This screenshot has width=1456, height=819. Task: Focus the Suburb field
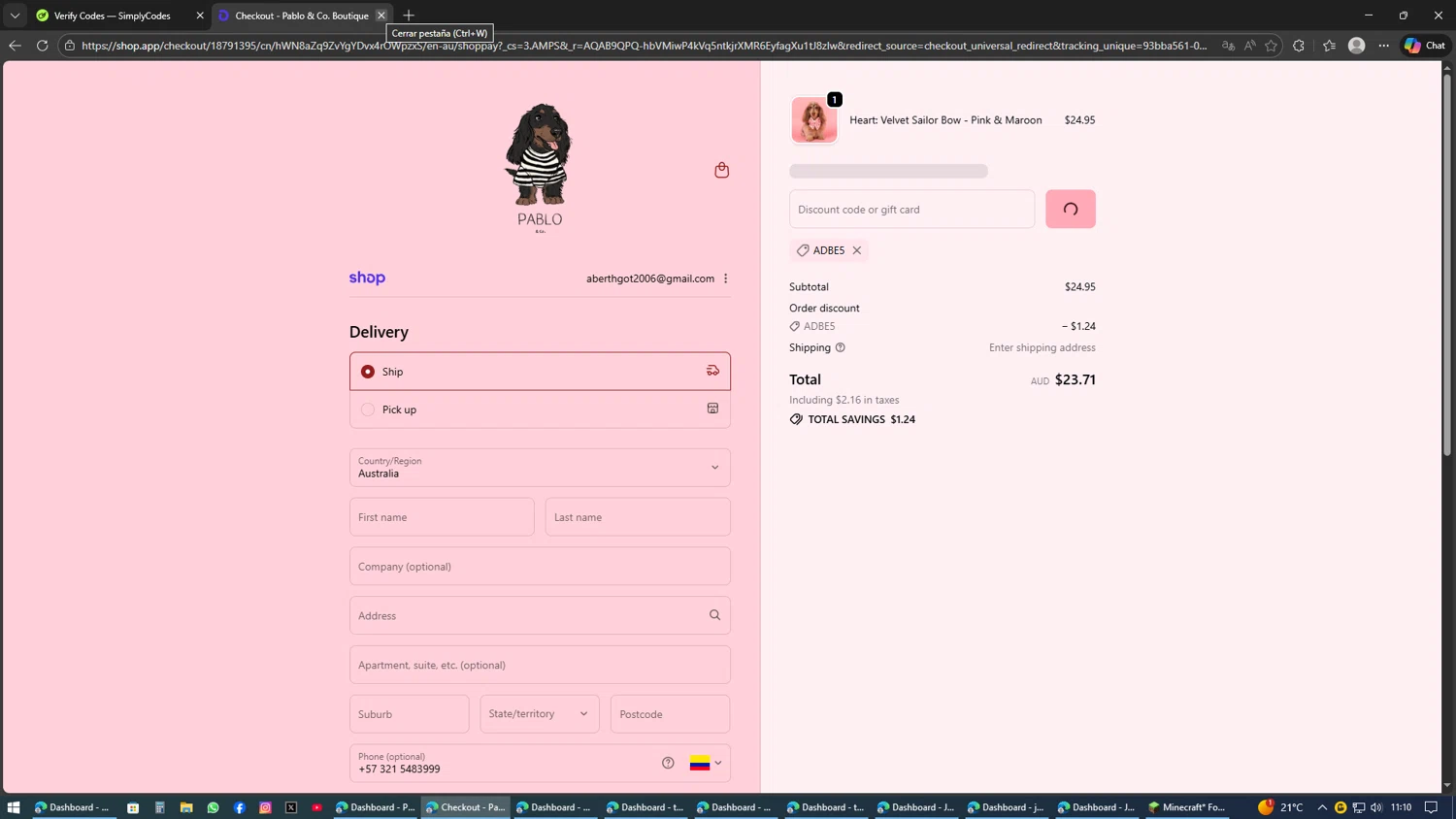click(410, 714)
